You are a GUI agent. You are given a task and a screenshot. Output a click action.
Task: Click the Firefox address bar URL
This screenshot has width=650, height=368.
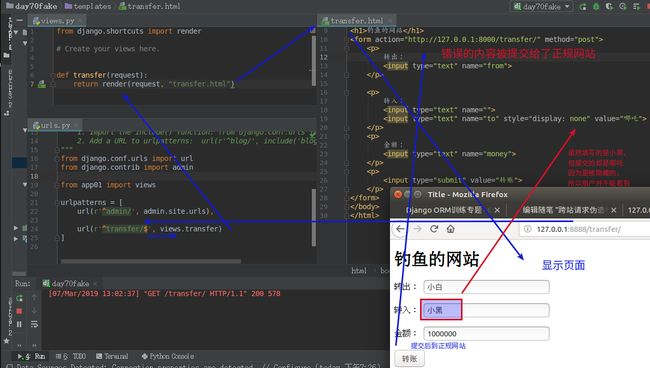click(579, 229)
